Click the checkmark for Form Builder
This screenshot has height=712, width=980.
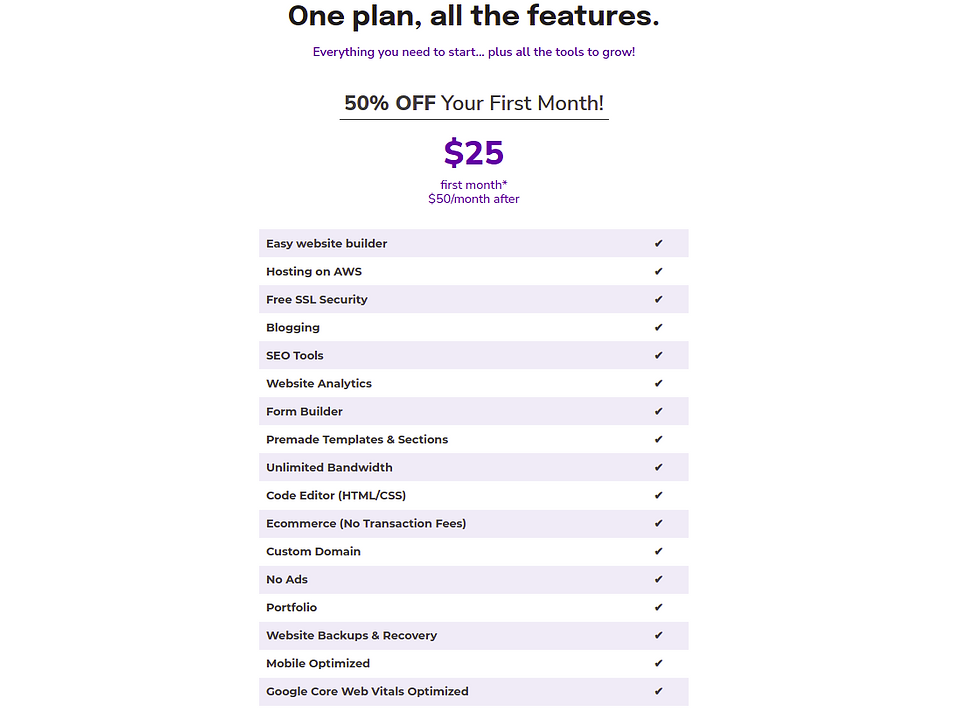(x=658, y=412)
